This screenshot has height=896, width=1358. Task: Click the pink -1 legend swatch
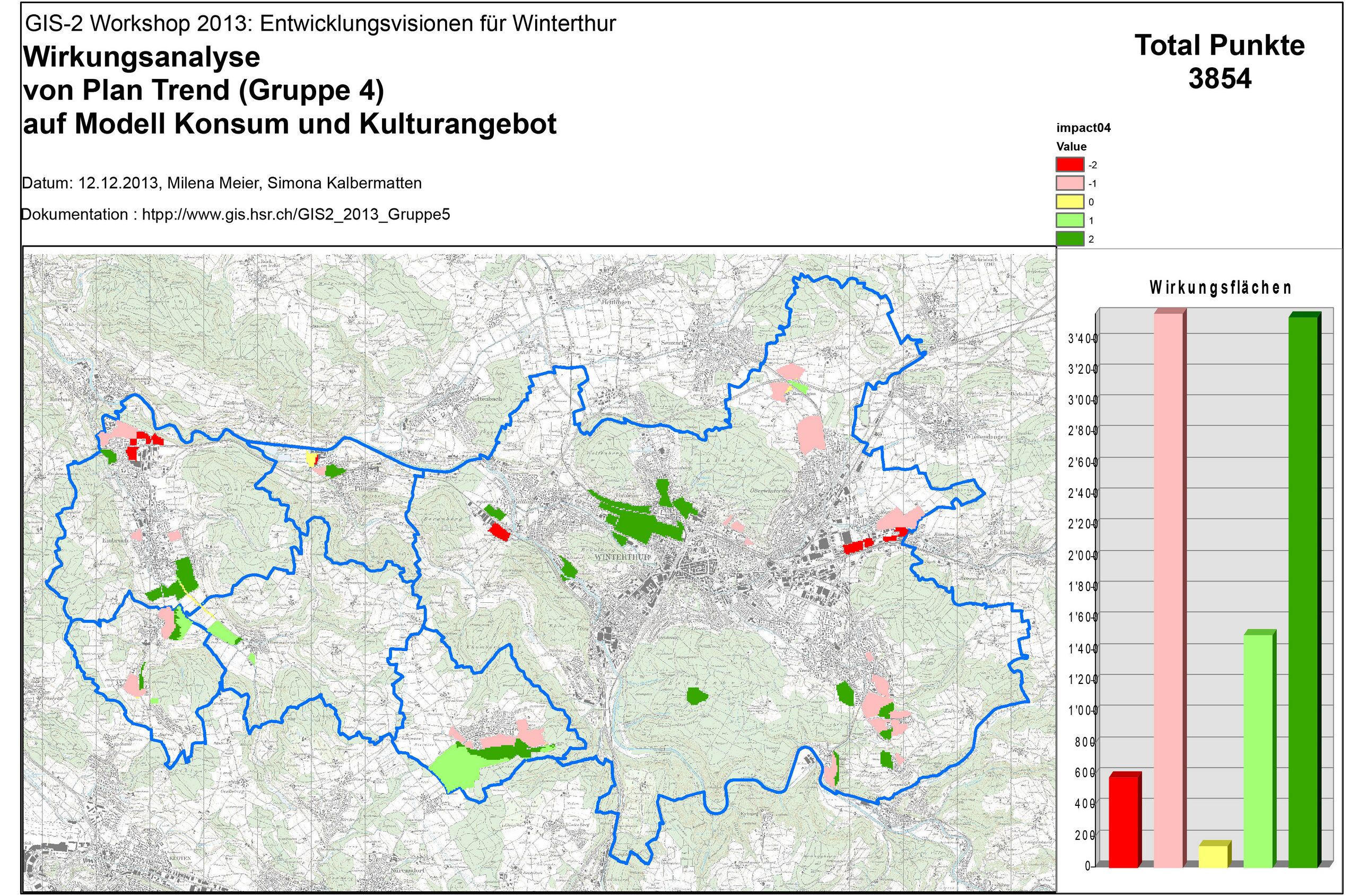point(1069,183)
